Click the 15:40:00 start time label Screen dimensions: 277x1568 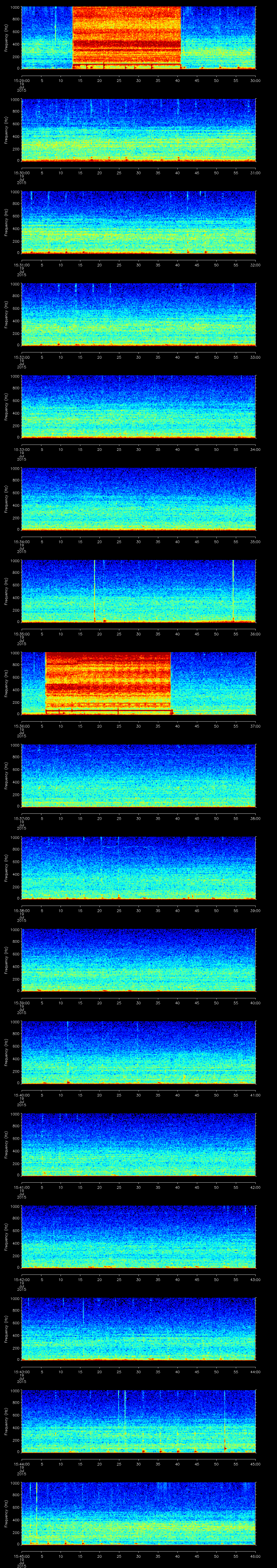[x=21, y=1095]
